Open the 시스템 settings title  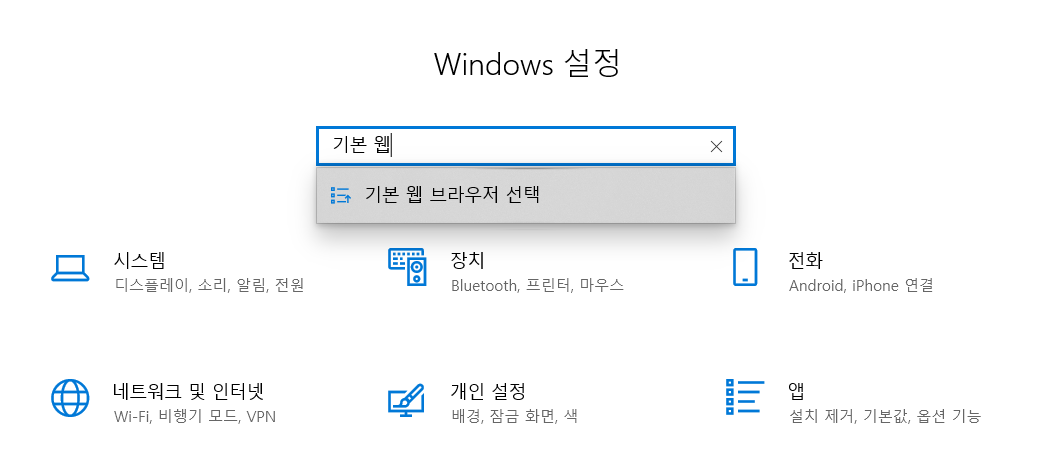coord(138,260)
